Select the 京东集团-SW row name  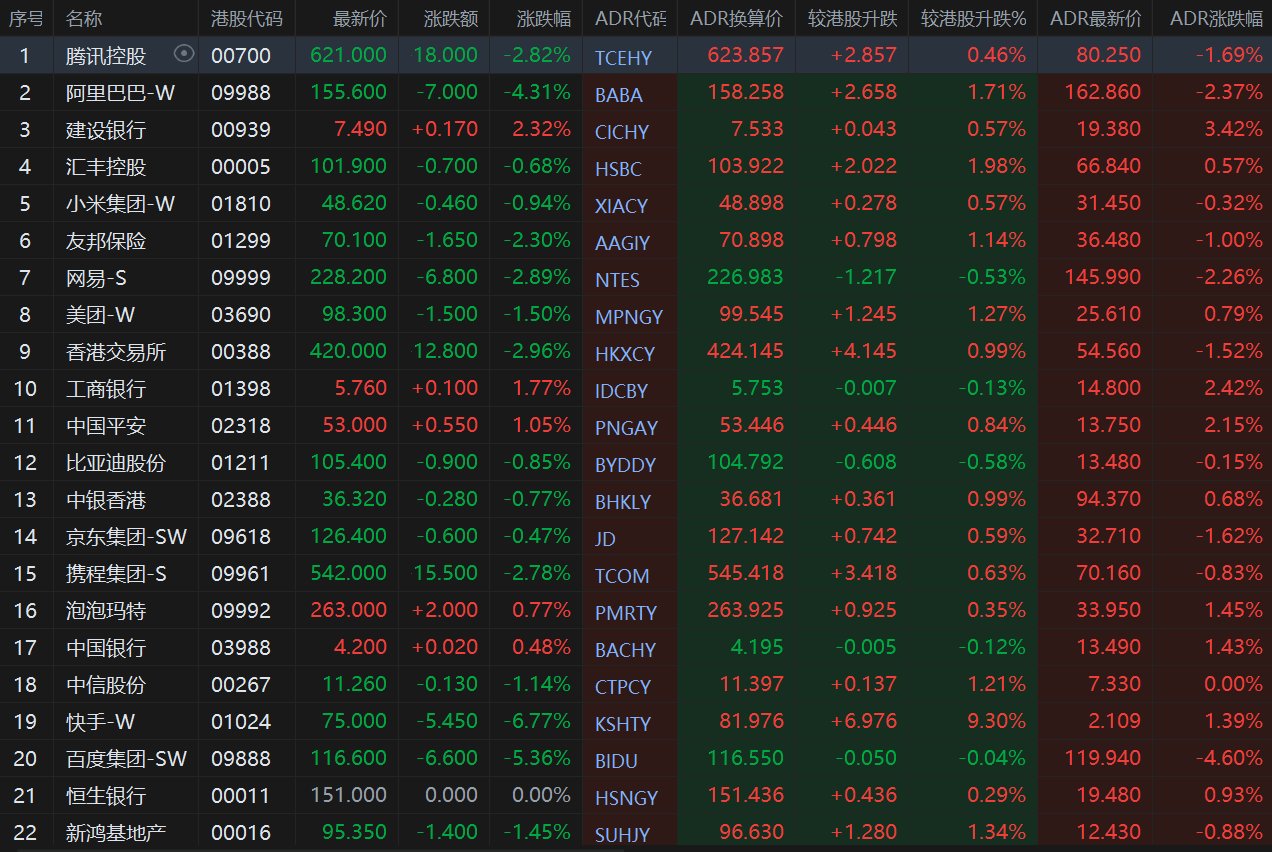coord(126,536)
